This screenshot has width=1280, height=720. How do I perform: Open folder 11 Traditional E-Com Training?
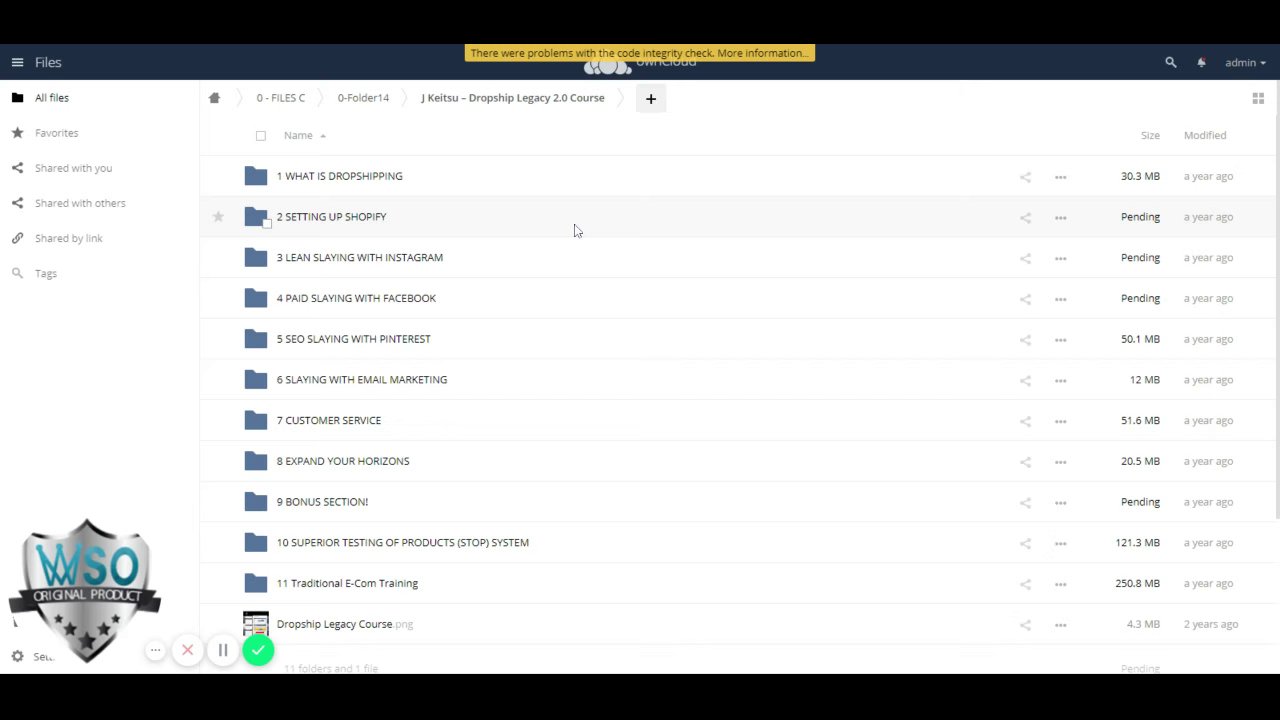coord(347,583)
